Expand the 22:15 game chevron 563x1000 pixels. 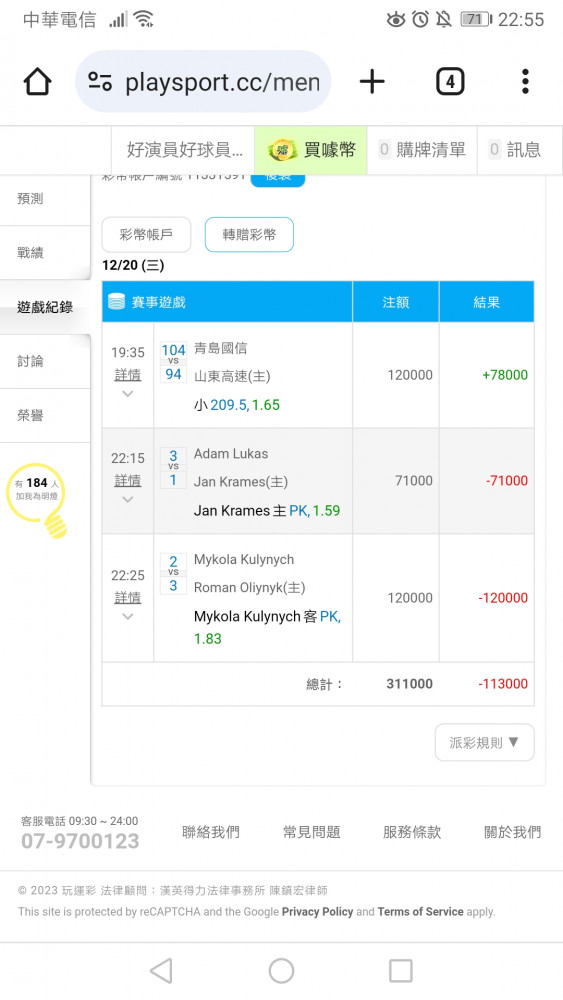(128, 499)
